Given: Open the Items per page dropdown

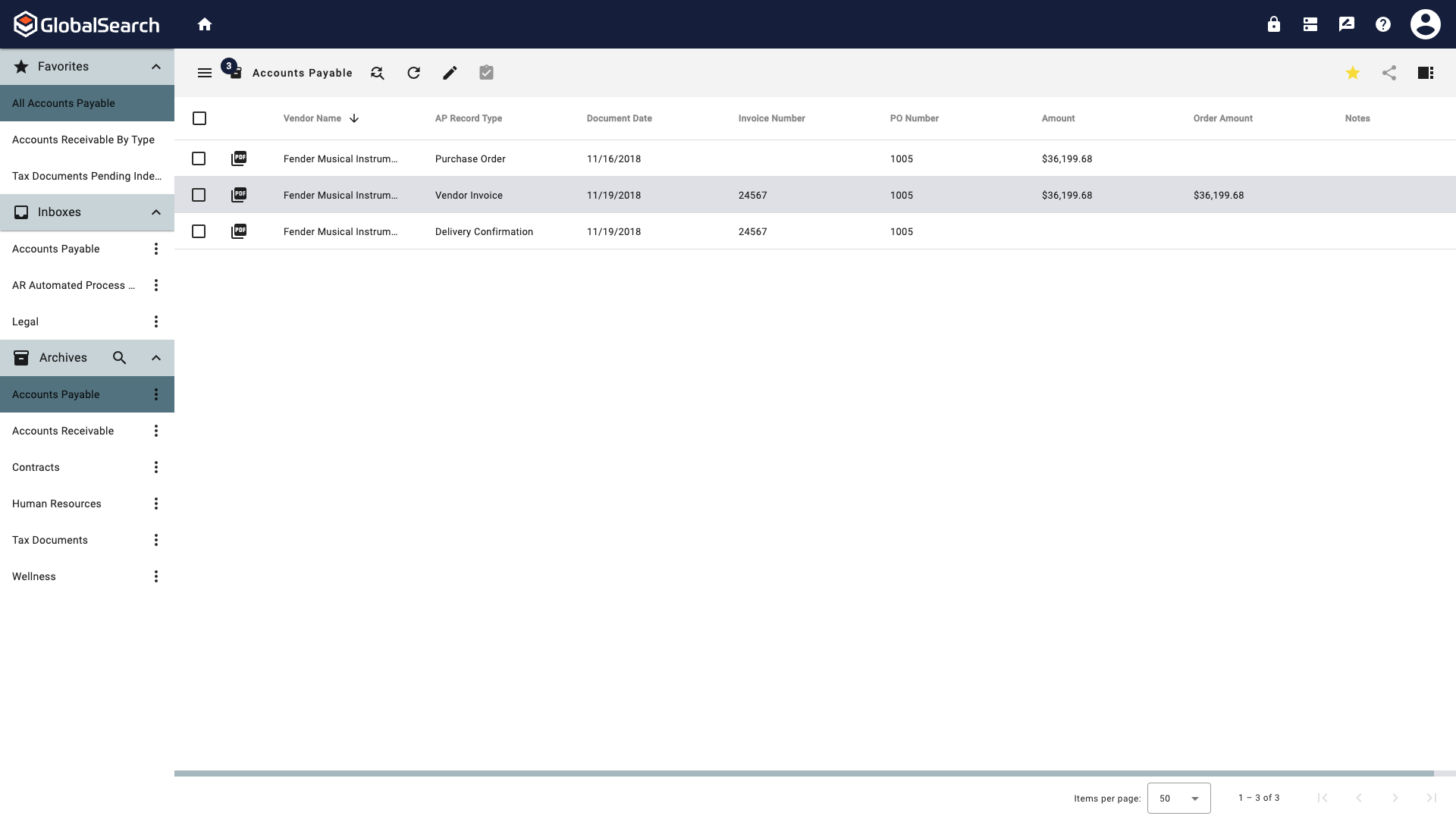Looking at the screenshot, I should coord(1178,798).
